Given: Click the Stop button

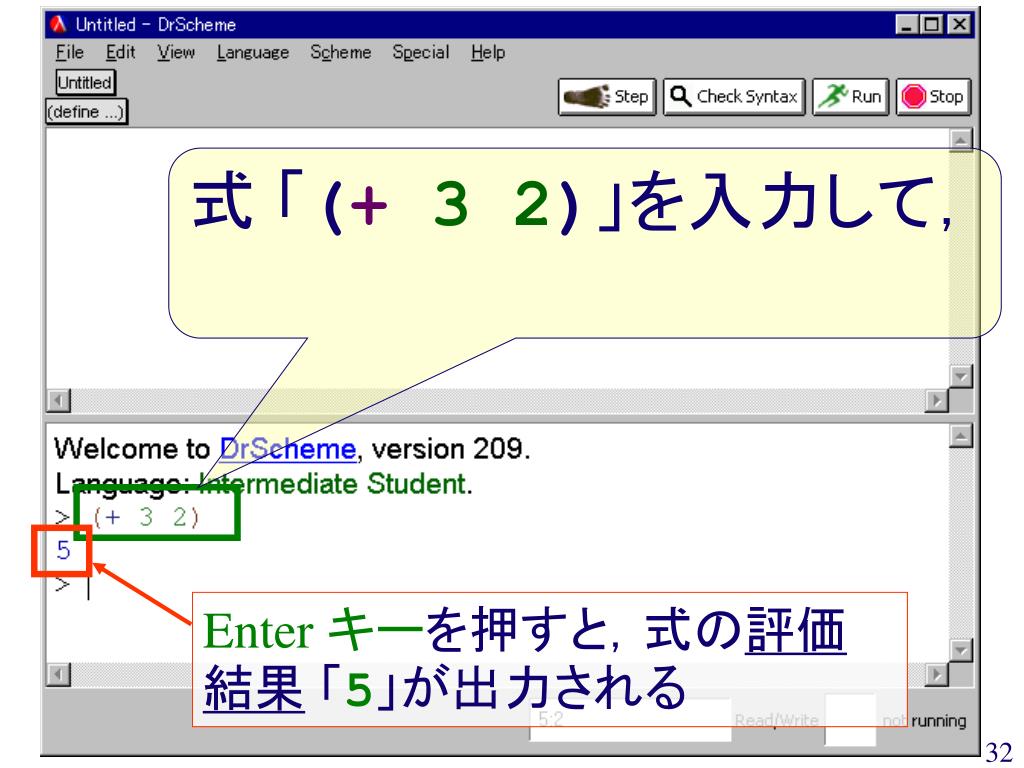Looking at the screenshot, I should tap(933, 97).
